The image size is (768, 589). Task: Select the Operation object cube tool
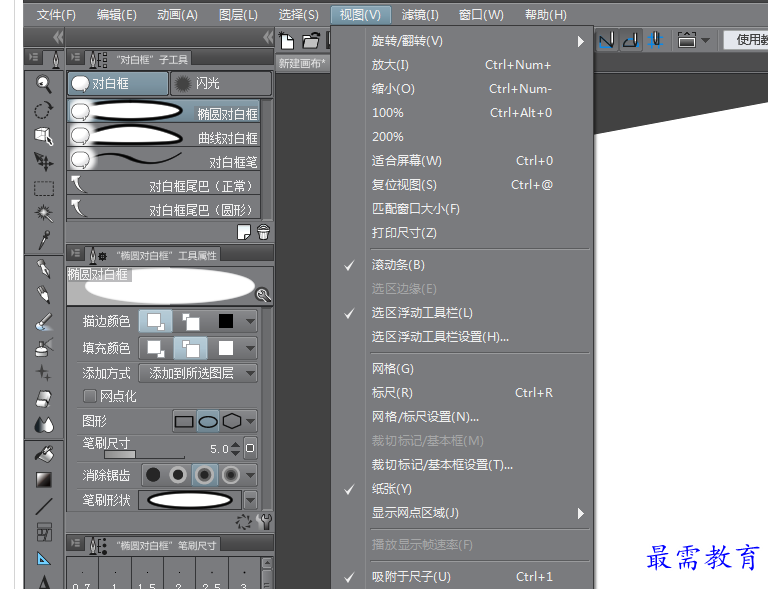(x=44, y=136)
